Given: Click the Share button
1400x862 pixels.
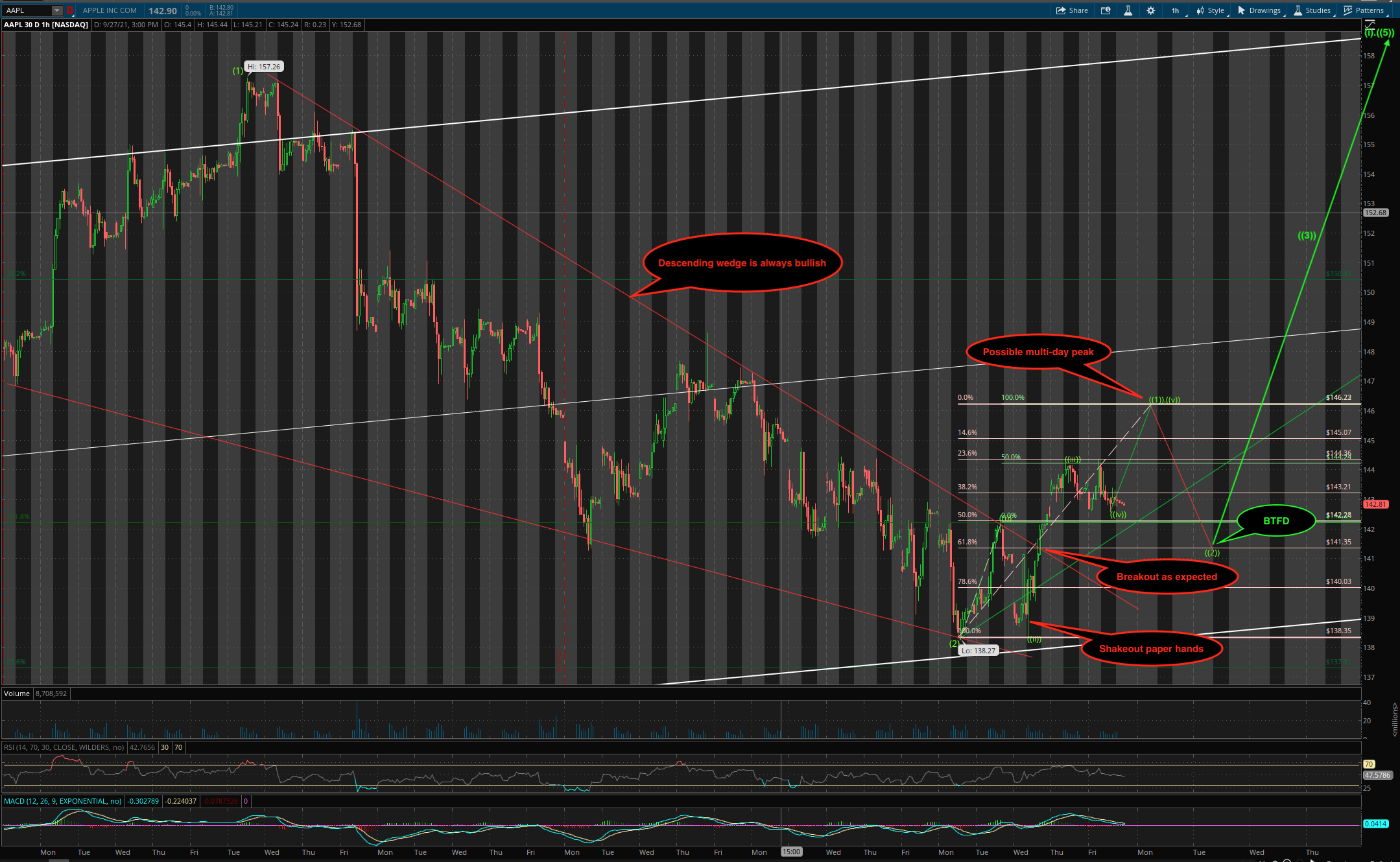Looking at the screenshot, I should 1072,10.
